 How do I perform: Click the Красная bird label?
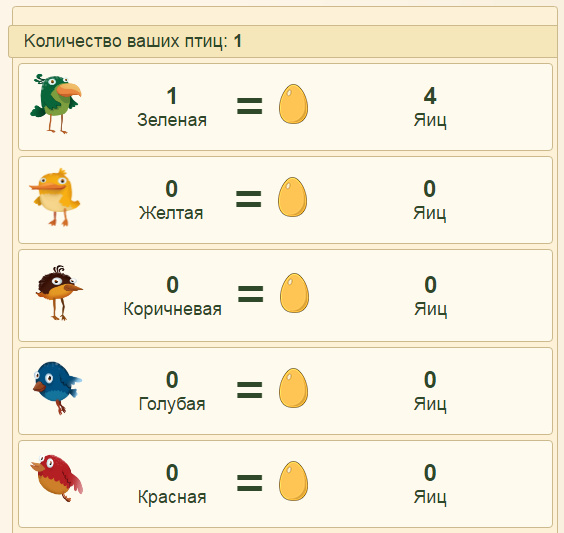pos(172,497)
